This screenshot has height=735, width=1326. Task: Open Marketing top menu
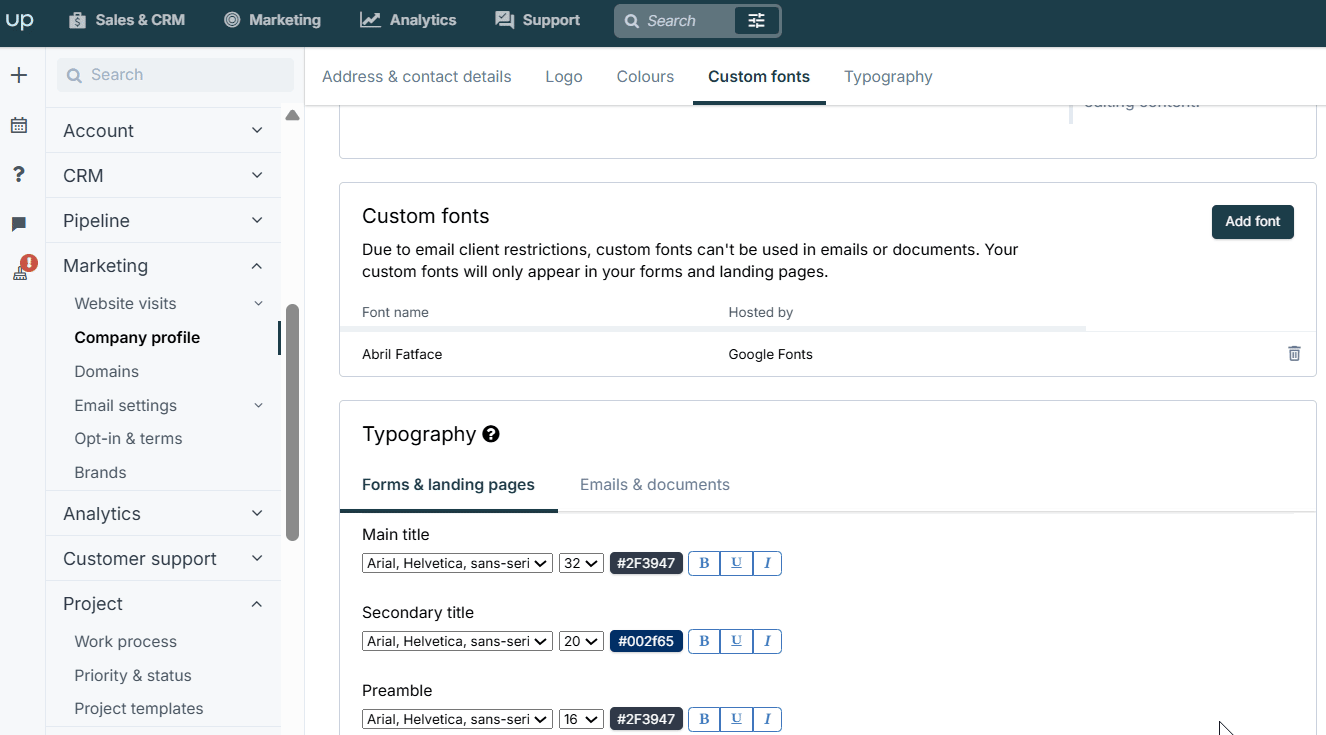click(x=272, y=20)
